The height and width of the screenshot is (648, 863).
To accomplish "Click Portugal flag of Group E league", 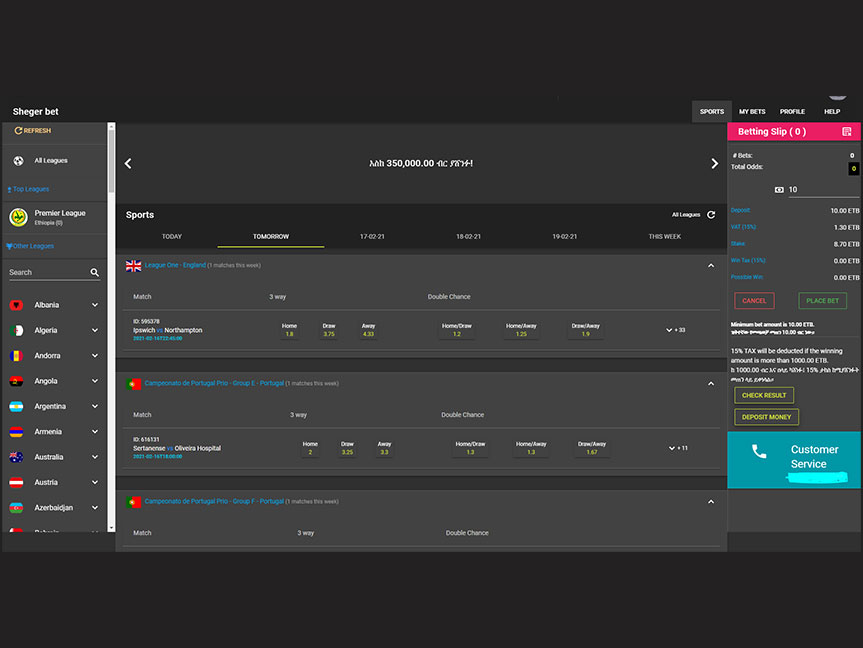I will click(x=133, y=384).
